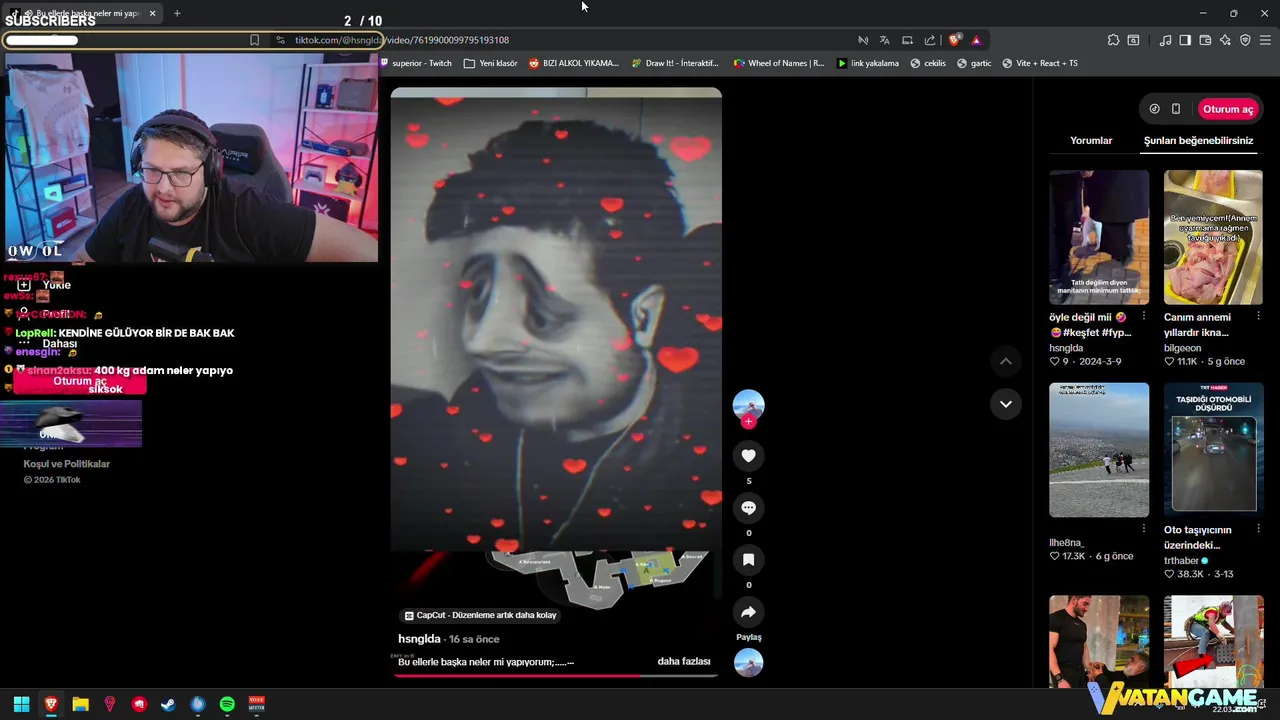This screenshot has height=720, width=1280.
Task: Click the share page icon in address bar
Action: tap(930, 40)
